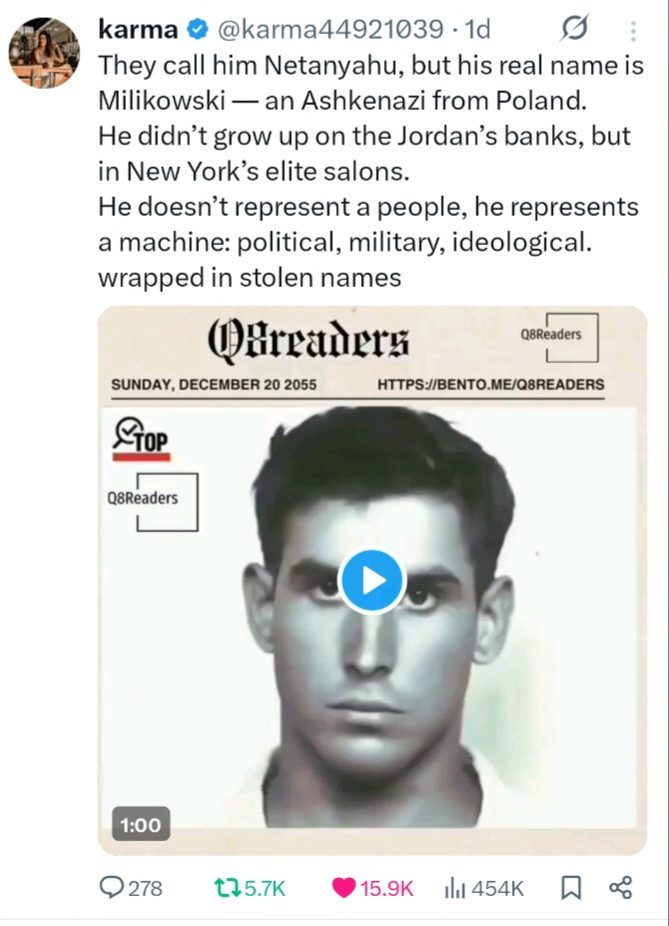This screenshot has height=926, width=669.
Task: Open the Grok slash-circle icon
Action: click(574, 28)
